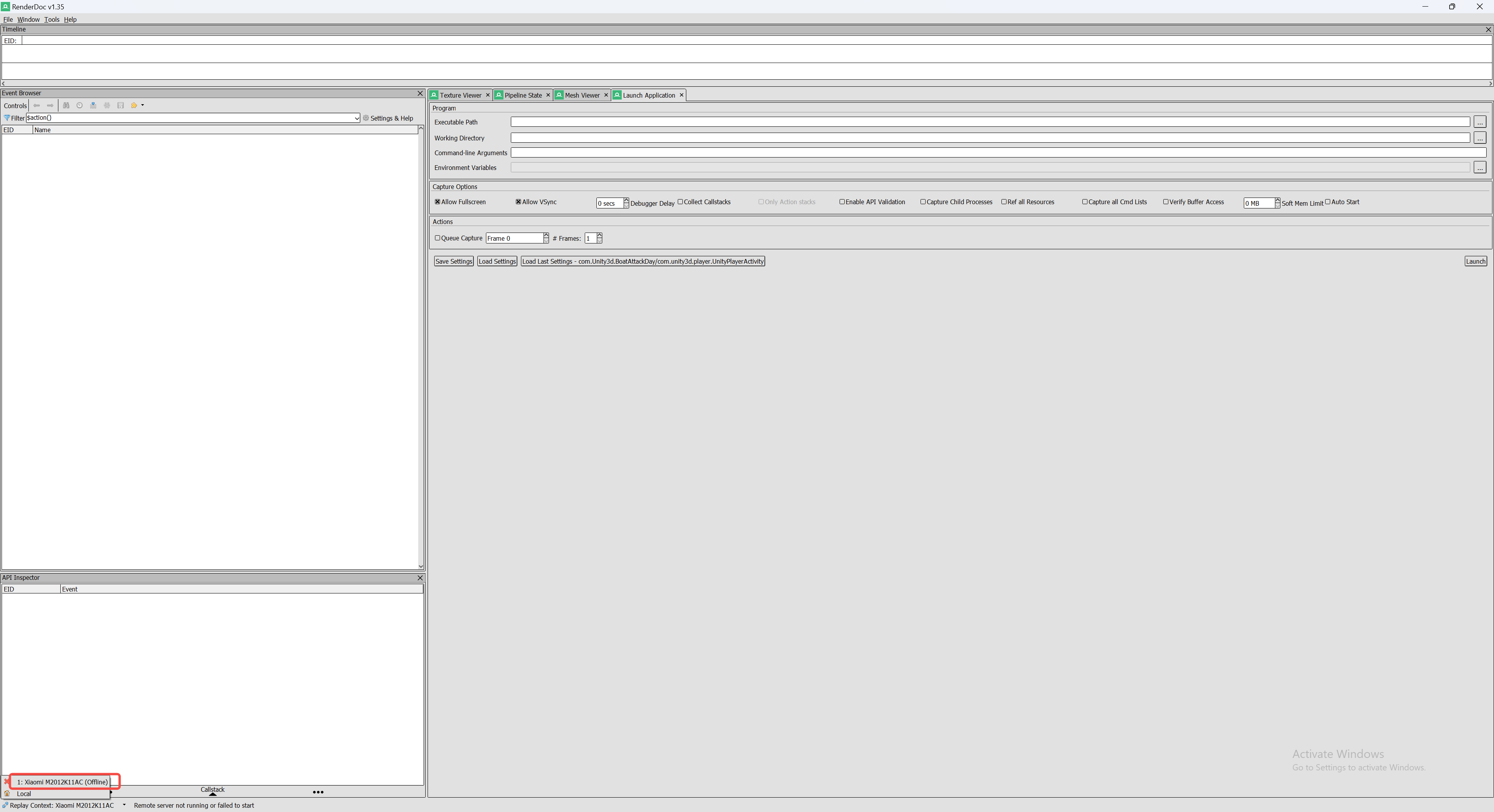
Task: Click the bookmark column chart icon
Action: [x=93, y=105]
